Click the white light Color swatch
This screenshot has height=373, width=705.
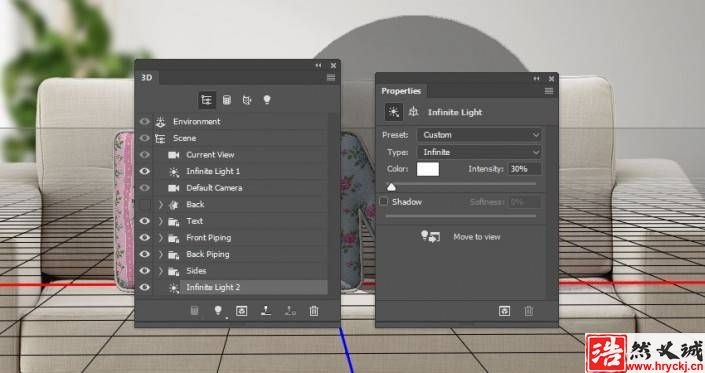coord(428,169)
